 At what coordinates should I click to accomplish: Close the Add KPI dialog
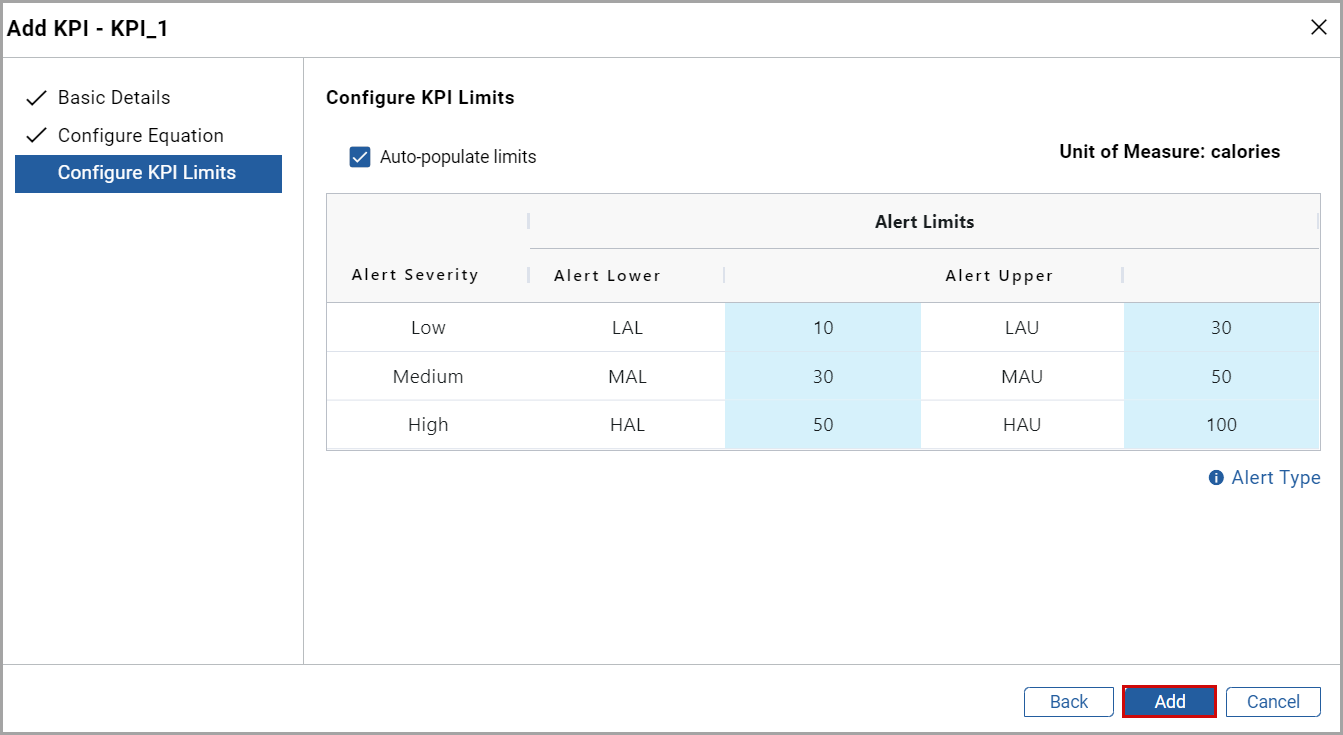coord(1318,27)
